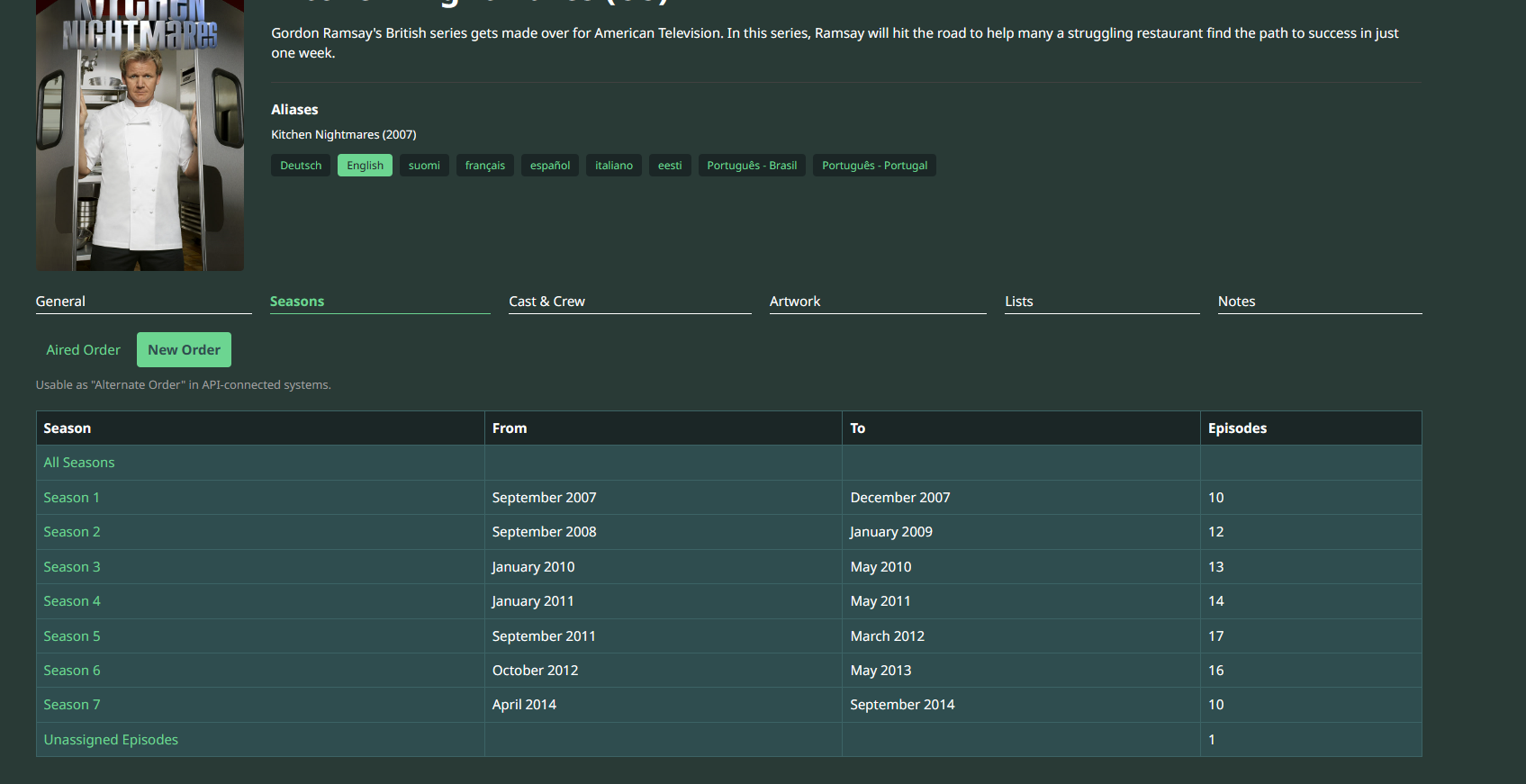
Task: Open the Lists tab
Action: pyautogui.click(x=1102, y=302)
